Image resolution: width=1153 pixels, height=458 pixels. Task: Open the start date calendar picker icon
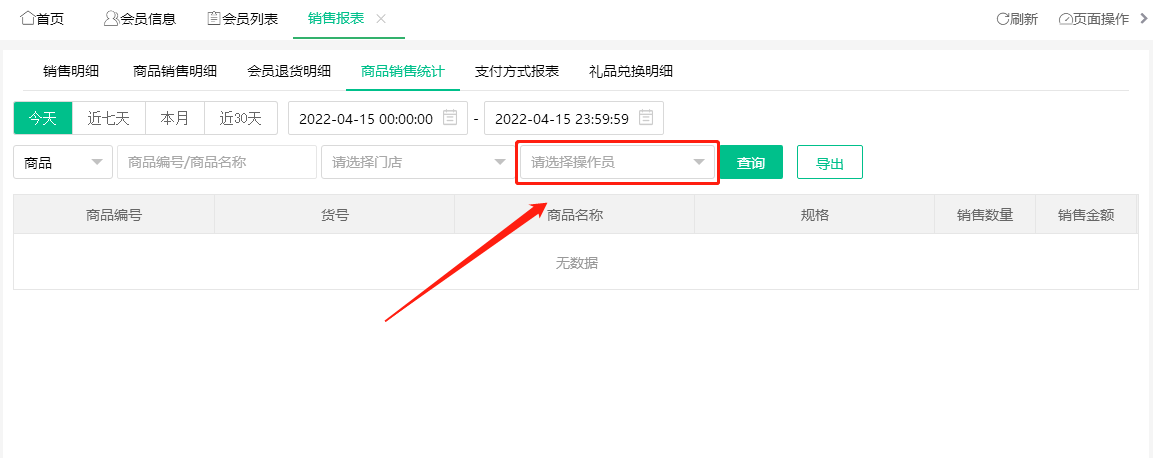coord(450,118)
